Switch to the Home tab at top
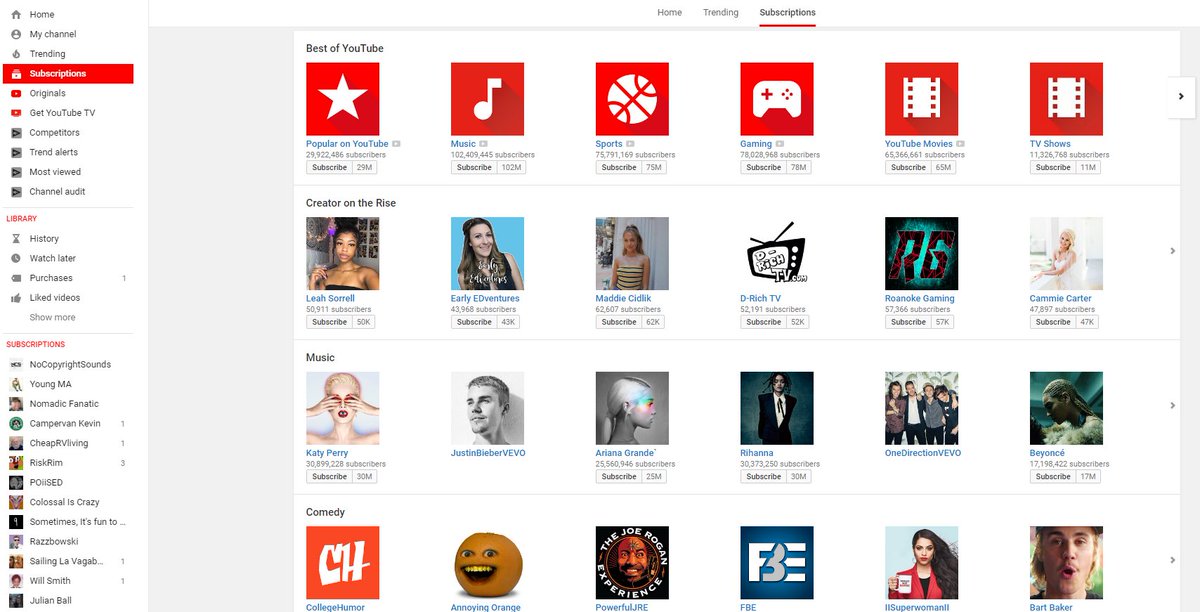 670,13
